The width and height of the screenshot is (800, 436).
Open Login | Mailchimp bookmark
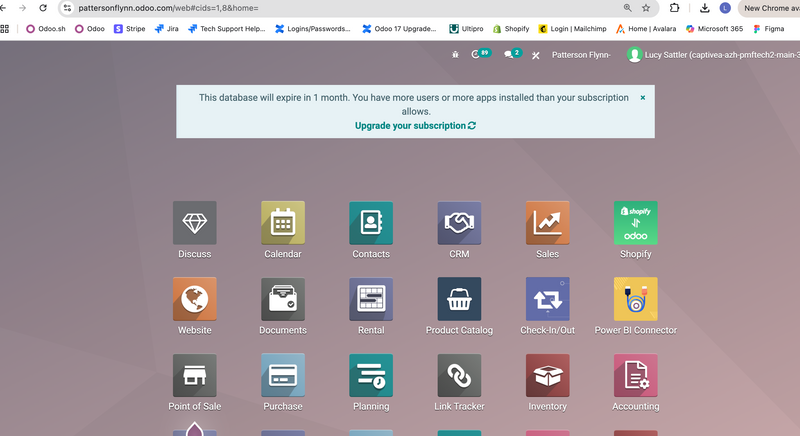pyautogui.click(x=573, y=29)
